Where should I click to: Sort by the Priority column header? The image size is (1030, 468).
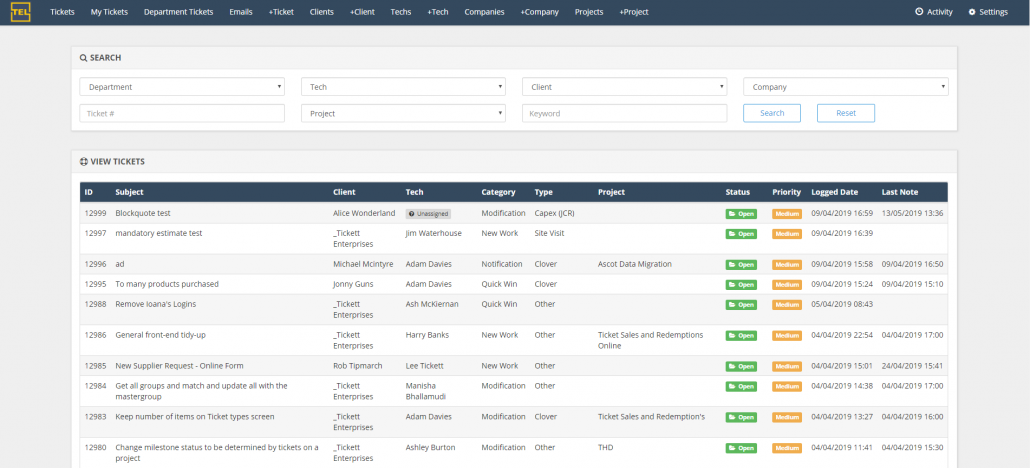coord(787,192)
